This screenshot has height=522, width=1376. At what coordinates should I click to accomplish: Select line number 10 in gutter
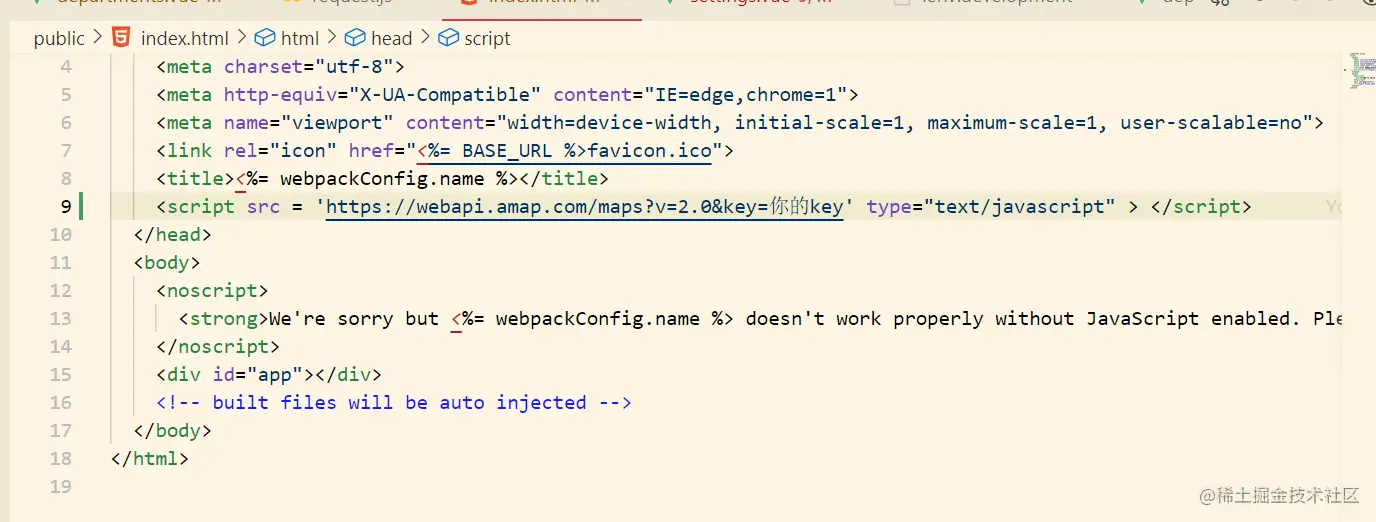point(60,235)
